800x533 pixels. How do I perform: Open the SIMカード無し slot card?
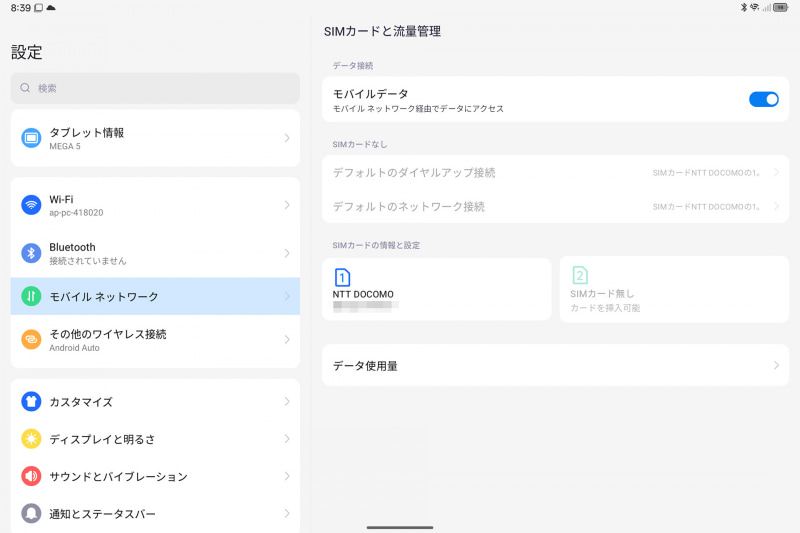(x=674, y=289)
